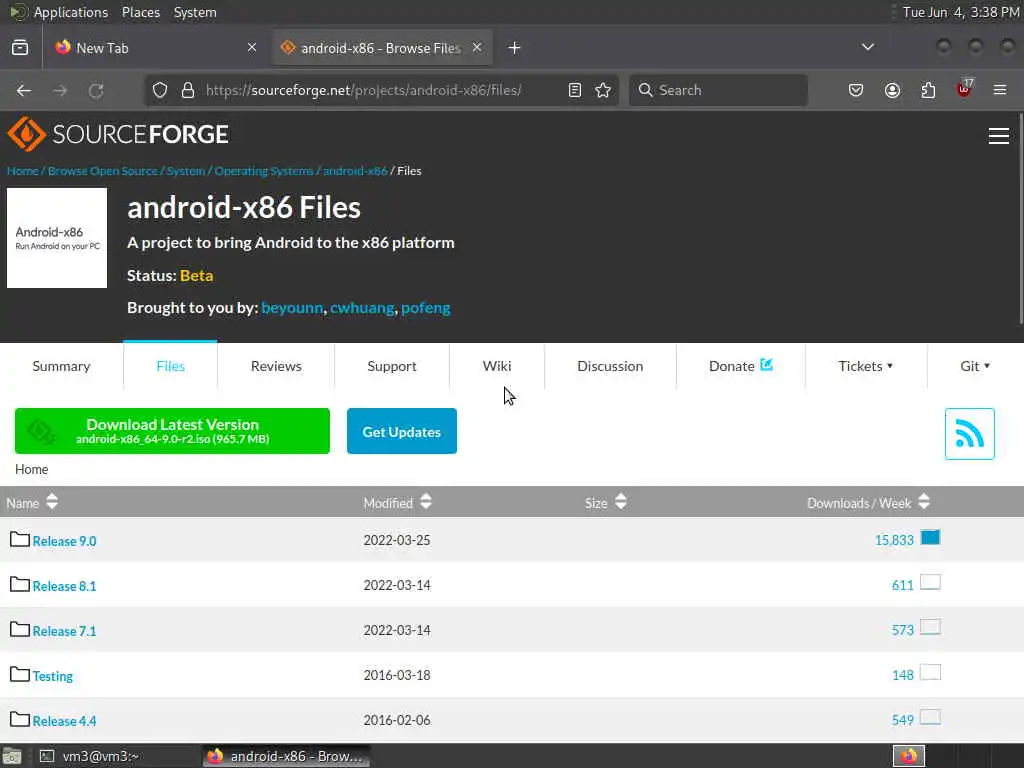Expand the Git dropdown menu

tap(974, 366)
